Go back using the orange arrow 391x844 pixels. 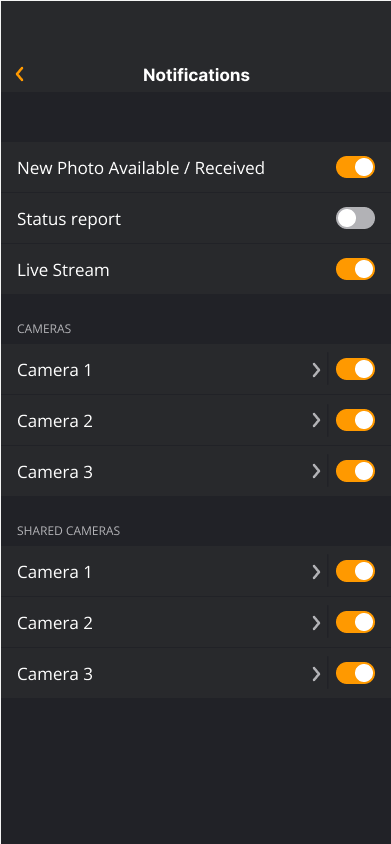click(20, 74)
